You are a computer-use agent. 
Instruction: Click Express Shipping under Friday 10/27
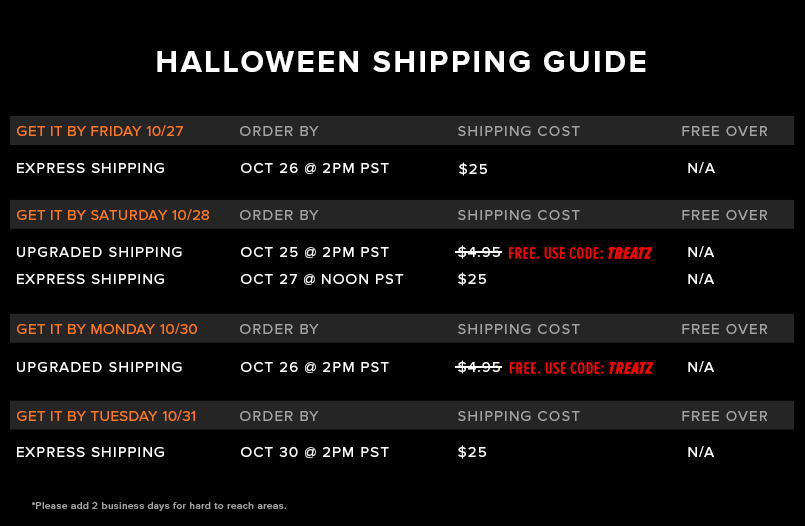click(90, 168)
